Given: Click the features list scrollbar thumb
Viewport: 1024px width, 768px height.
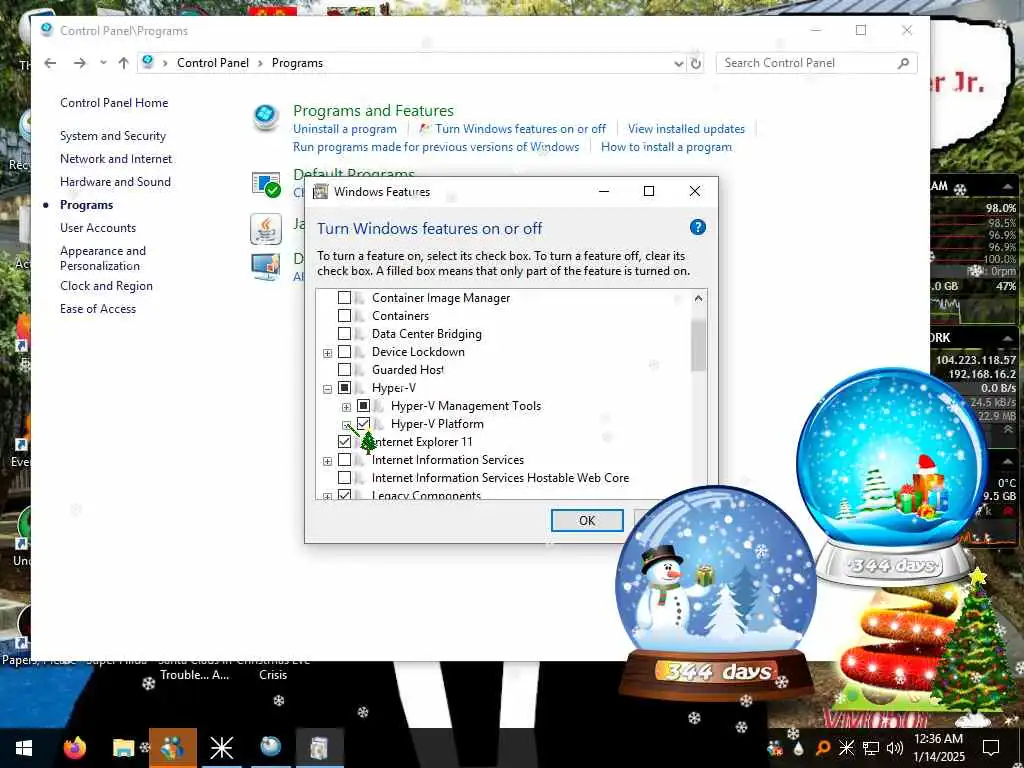Looking at the screenshot, I should tap(698, 345).
